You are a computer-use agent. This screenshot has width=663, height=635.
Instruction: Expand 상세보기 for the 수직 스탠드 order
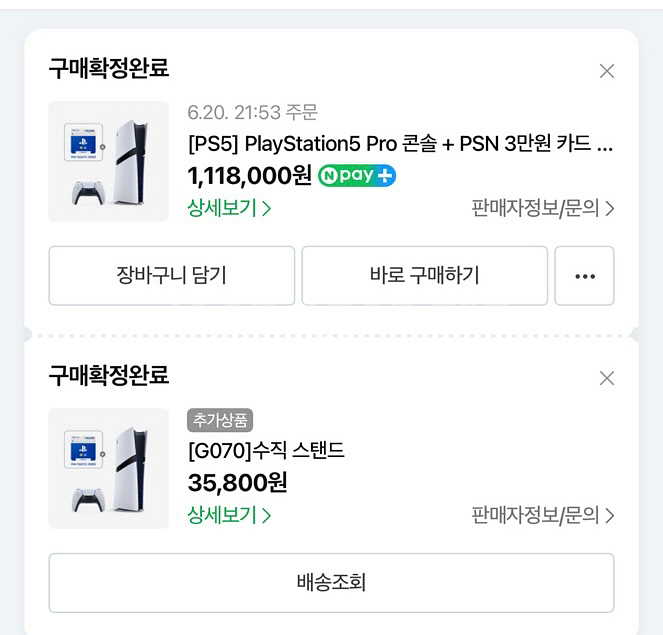[x=229, y=515]
